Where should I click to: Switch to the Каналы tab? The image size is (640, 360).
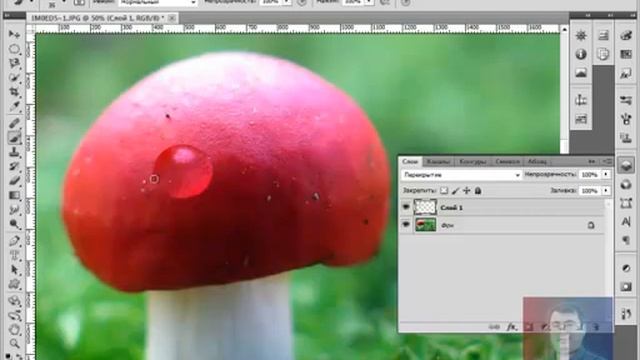(x=439, y=162)
